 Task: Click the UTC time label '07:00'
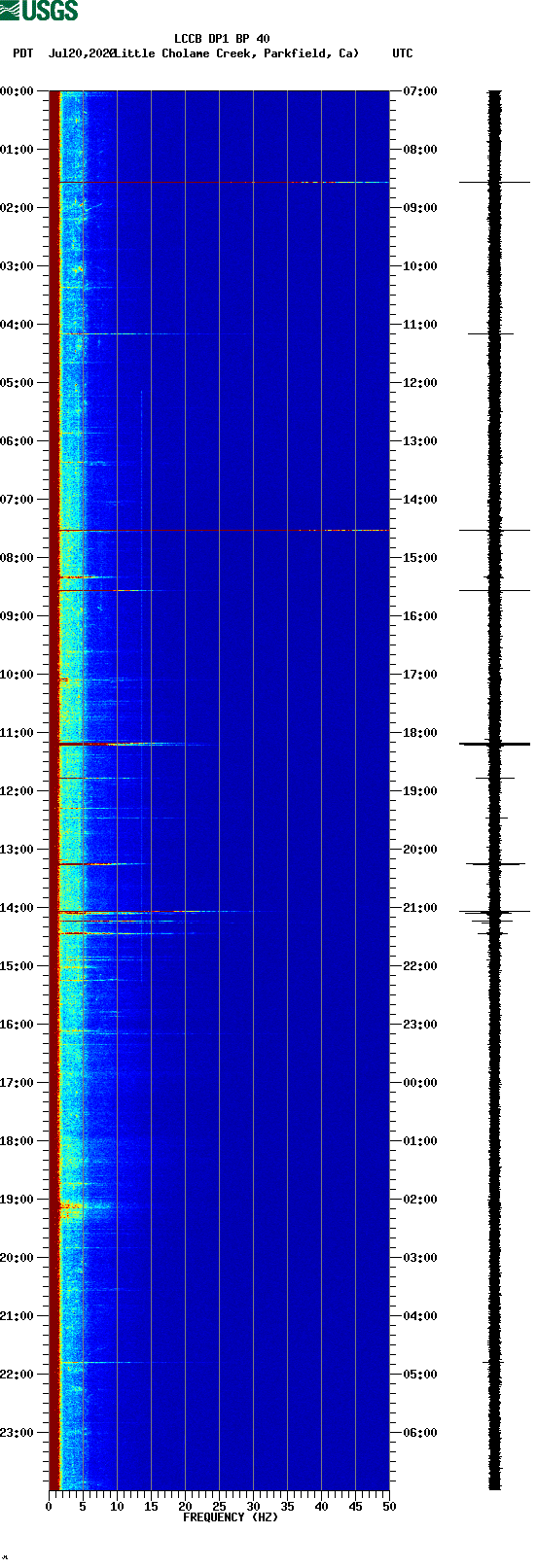[420, 91]
